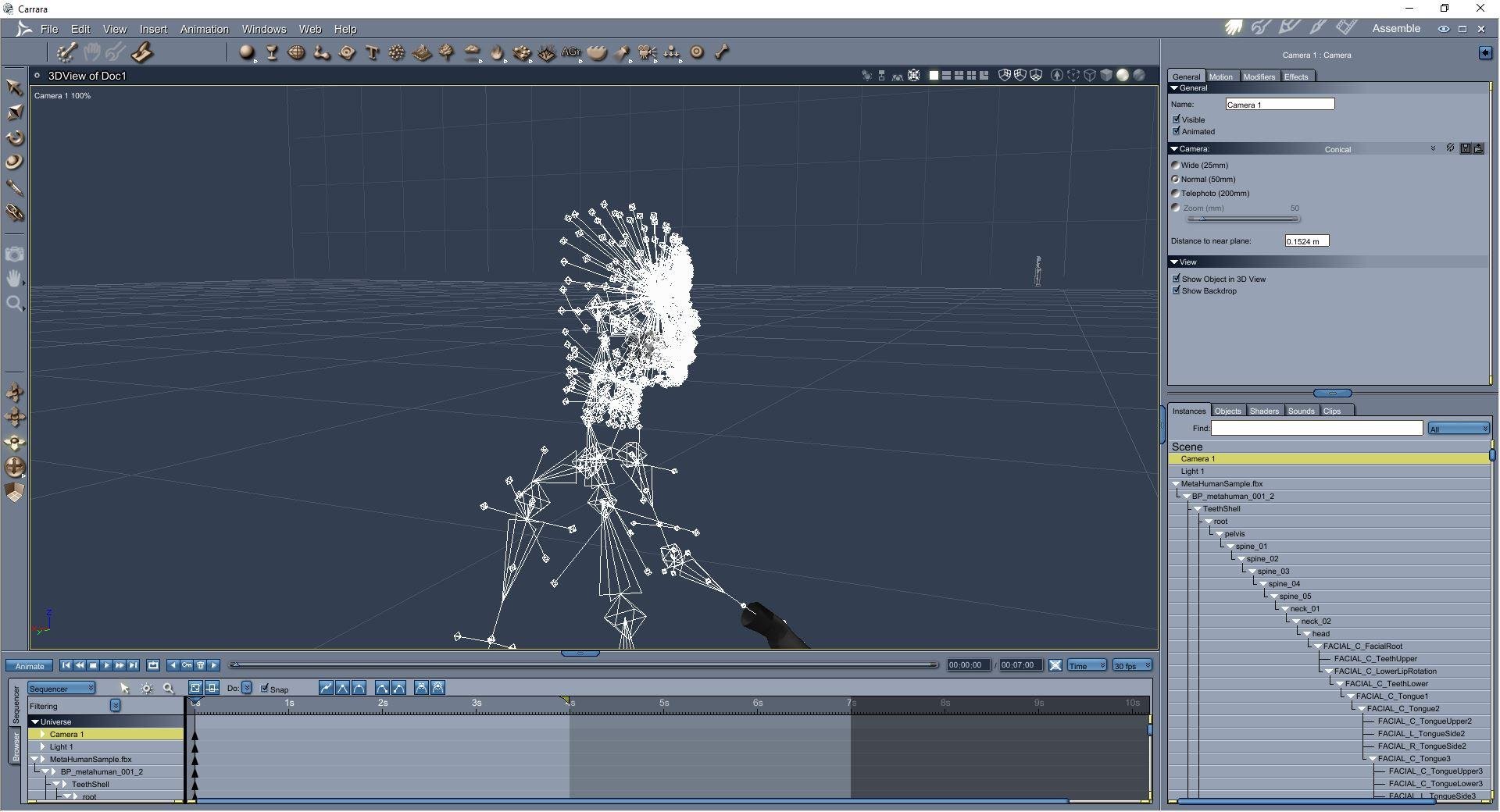Select the Zoom magnifier tool in left toolbar
The width and height of the screenshot is (1500, 812).
[x=13, y=304]
